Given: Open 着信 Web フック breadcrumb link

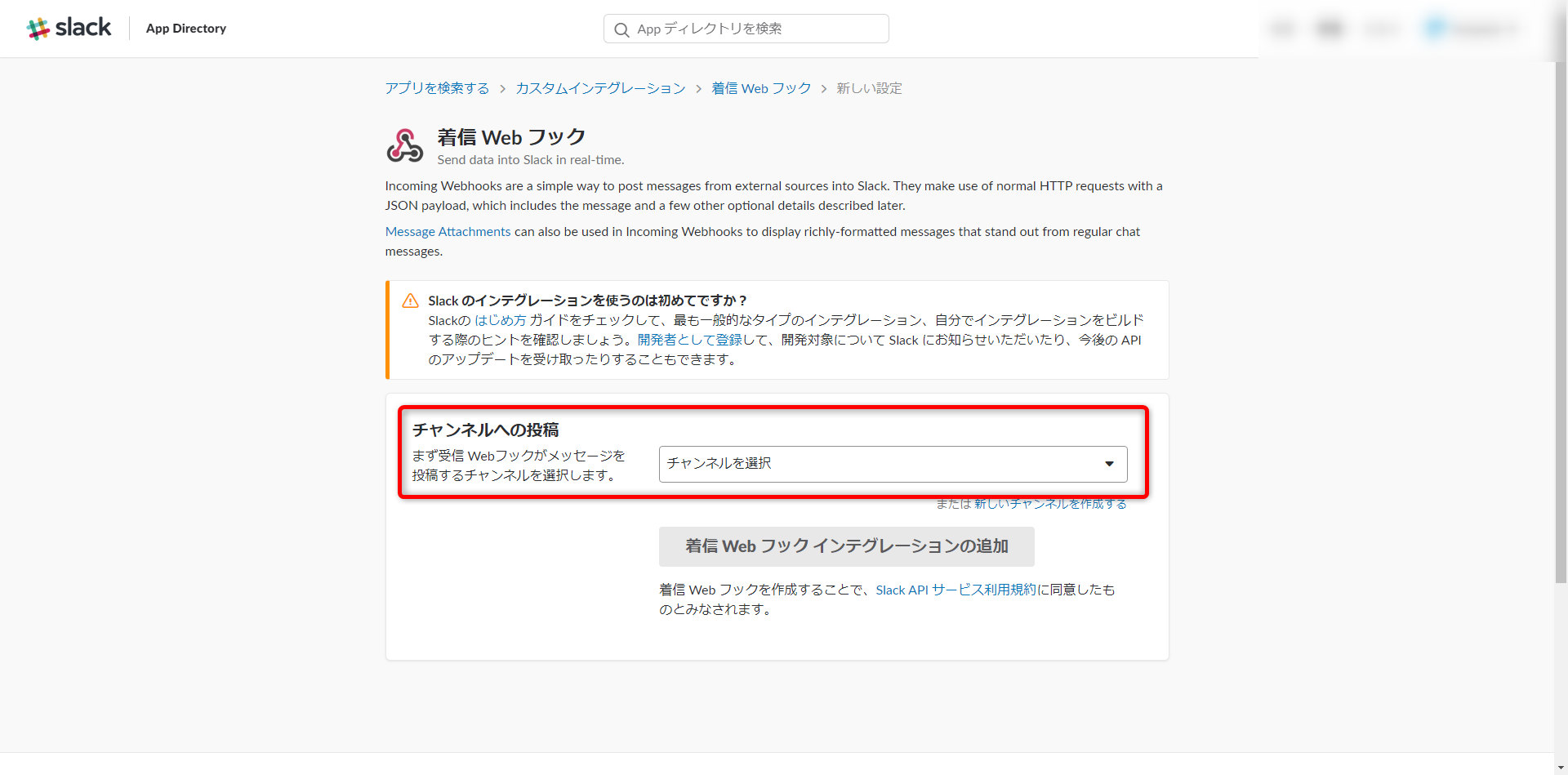Looking at the screenshot, I should tap(761, 88).
